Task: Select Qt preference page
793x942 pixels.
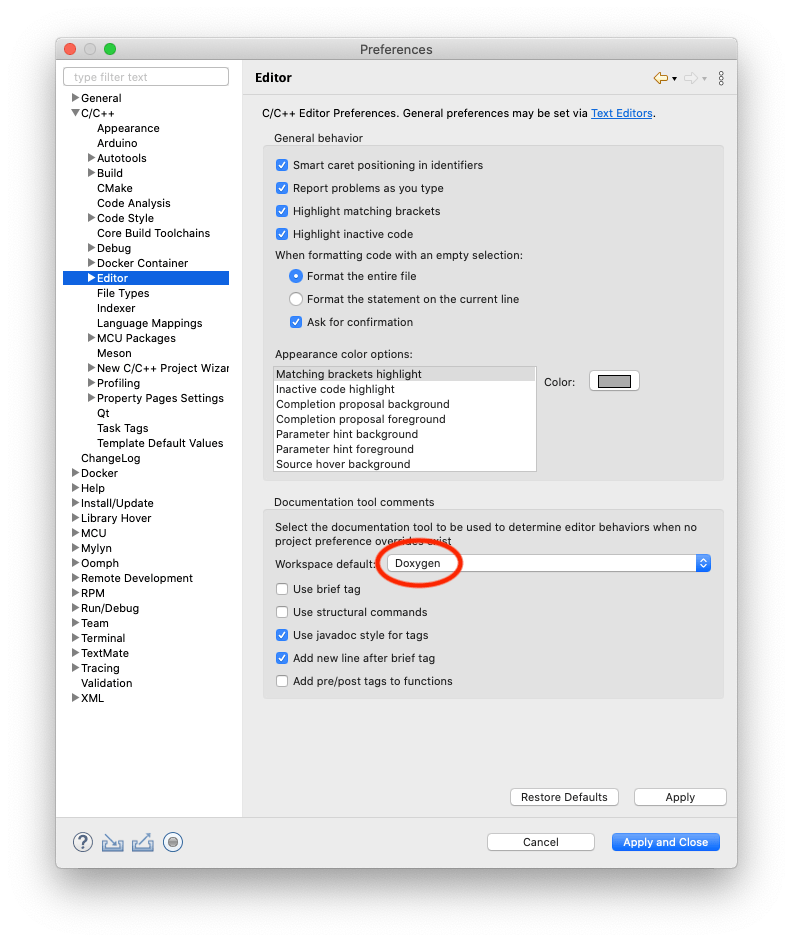Action: click(x=103, y=413)
